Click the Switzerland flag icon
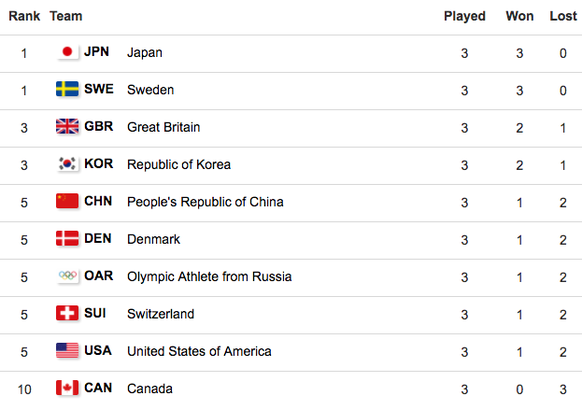Screen dimensions: 582x410 click(67, 313)
